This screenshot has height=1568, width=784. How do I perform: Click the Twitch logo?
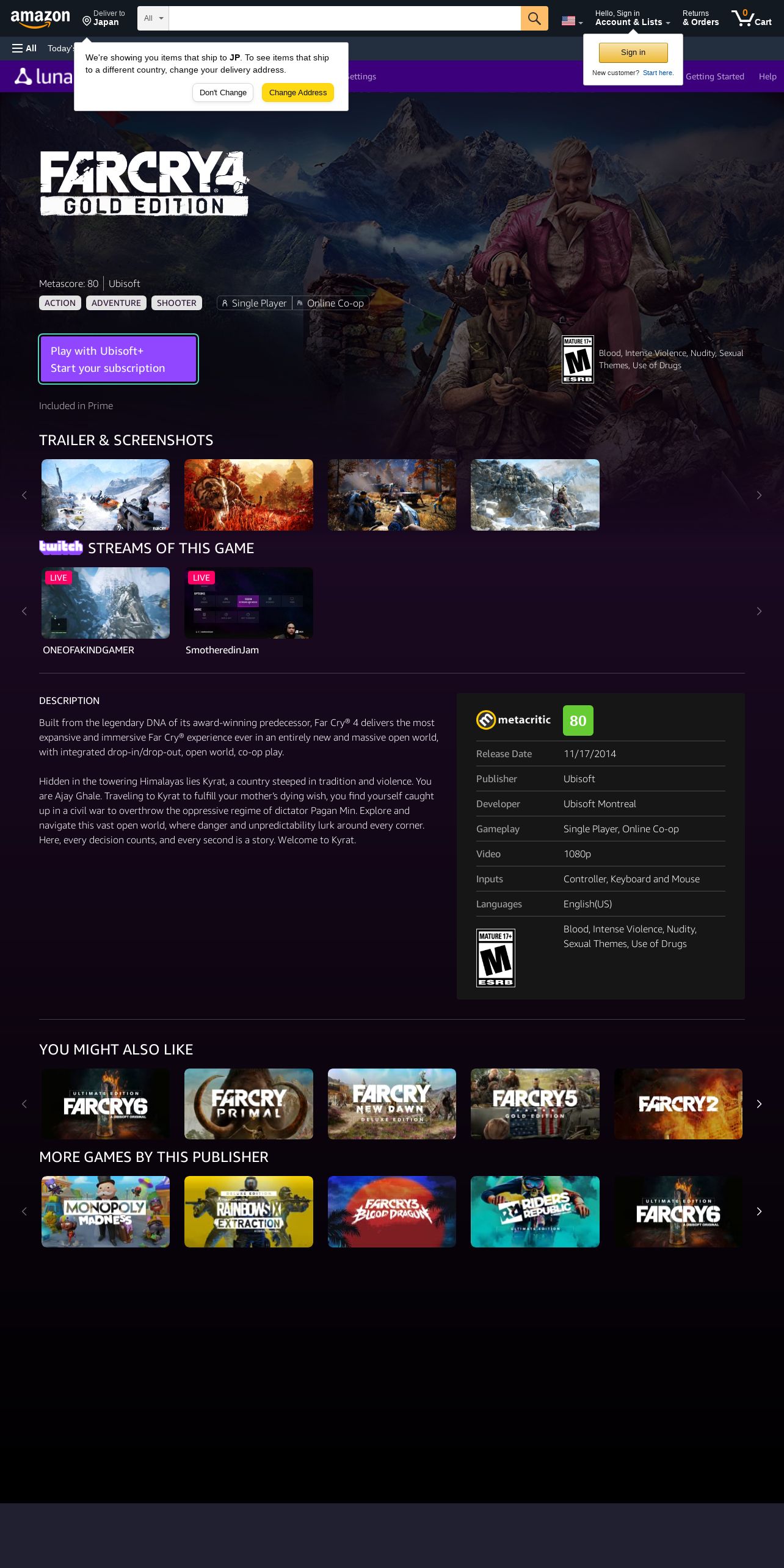click(x=61, y=547)
